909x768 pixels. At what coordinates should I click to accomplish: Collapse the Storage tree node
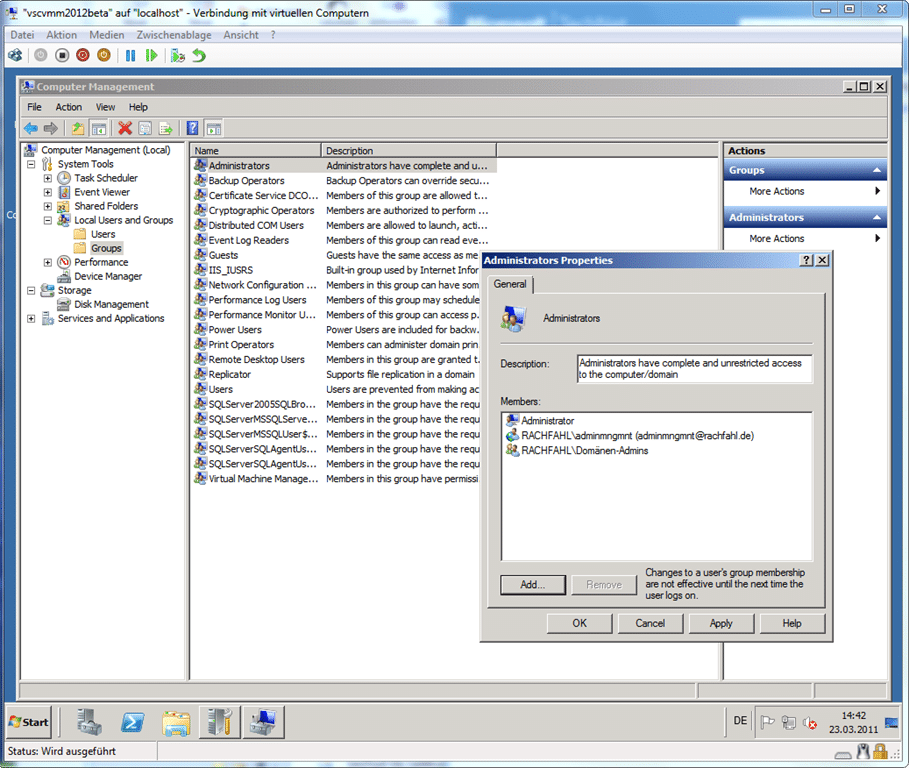tap(31, 290)
